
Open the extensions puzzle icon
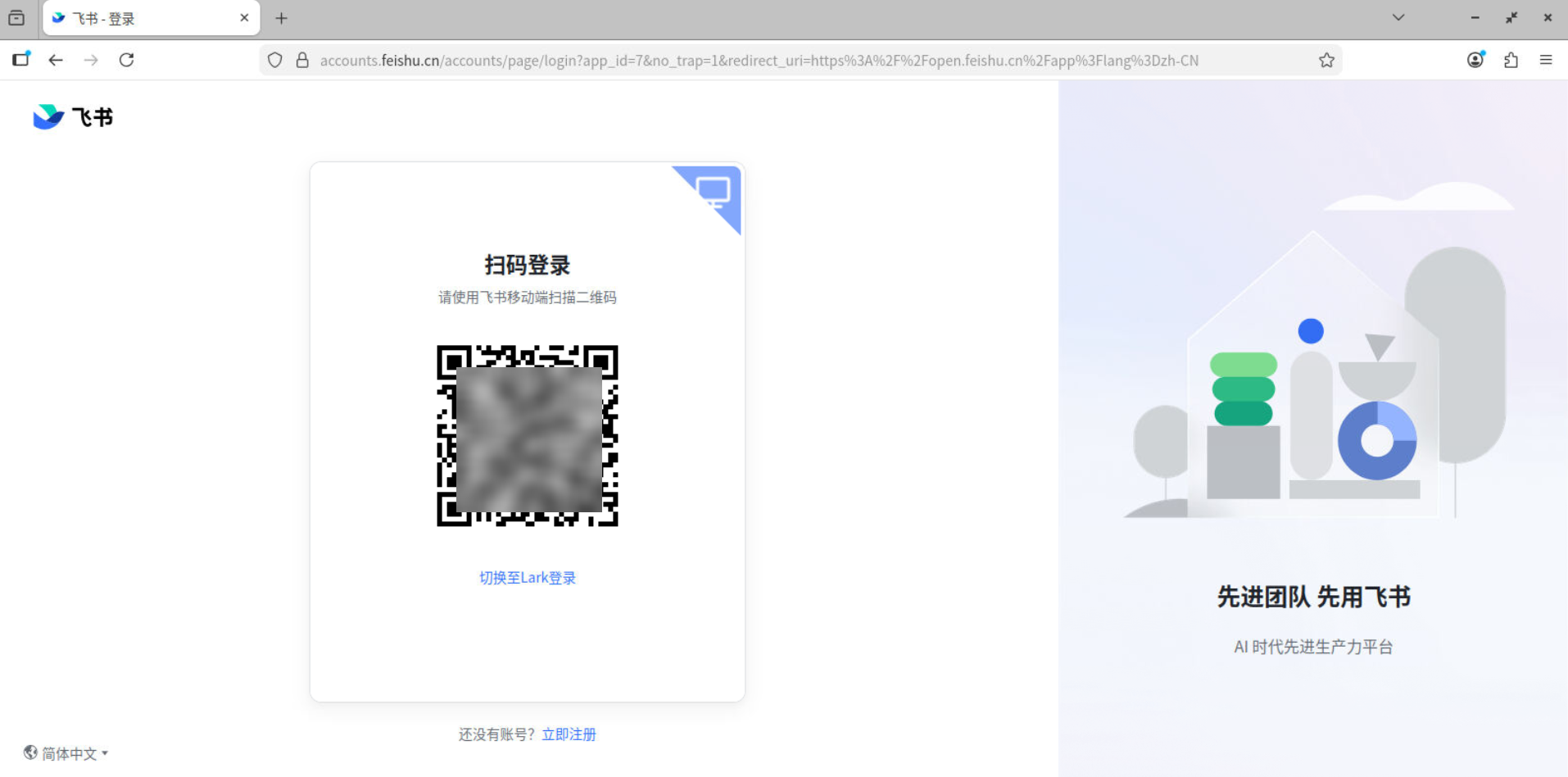point(1511,60)
